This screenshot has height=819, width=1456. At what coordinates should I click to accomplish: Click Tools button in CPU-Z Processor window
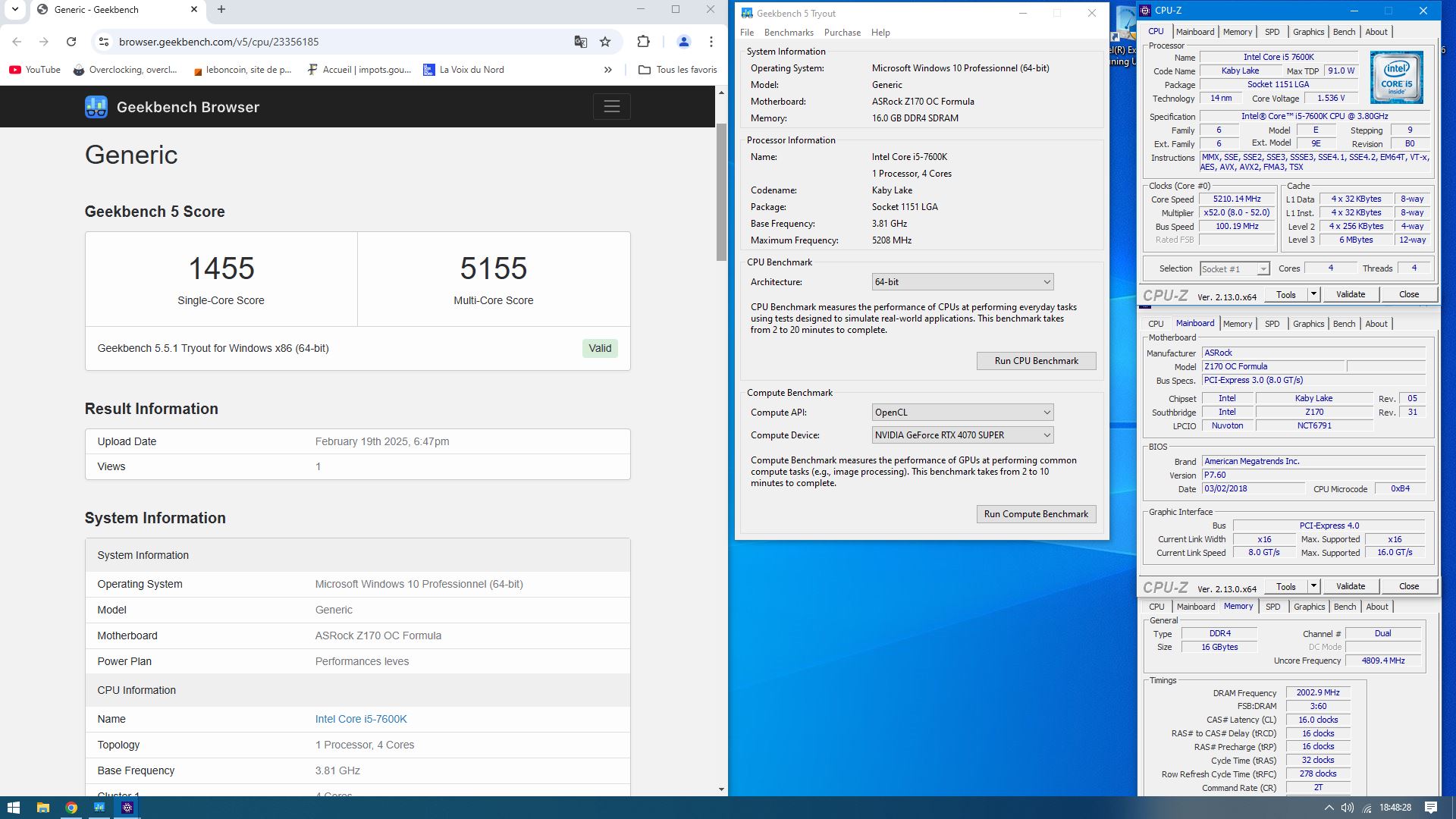point(1285,294)
